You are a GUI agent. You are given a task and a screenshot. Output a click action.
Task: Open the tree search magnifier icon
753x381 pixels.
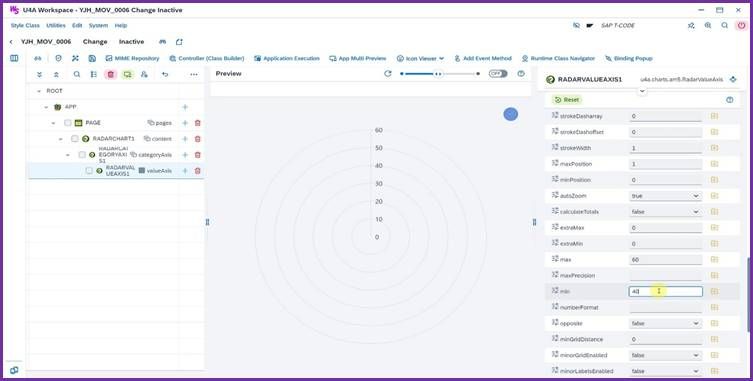tap(77, 74)
